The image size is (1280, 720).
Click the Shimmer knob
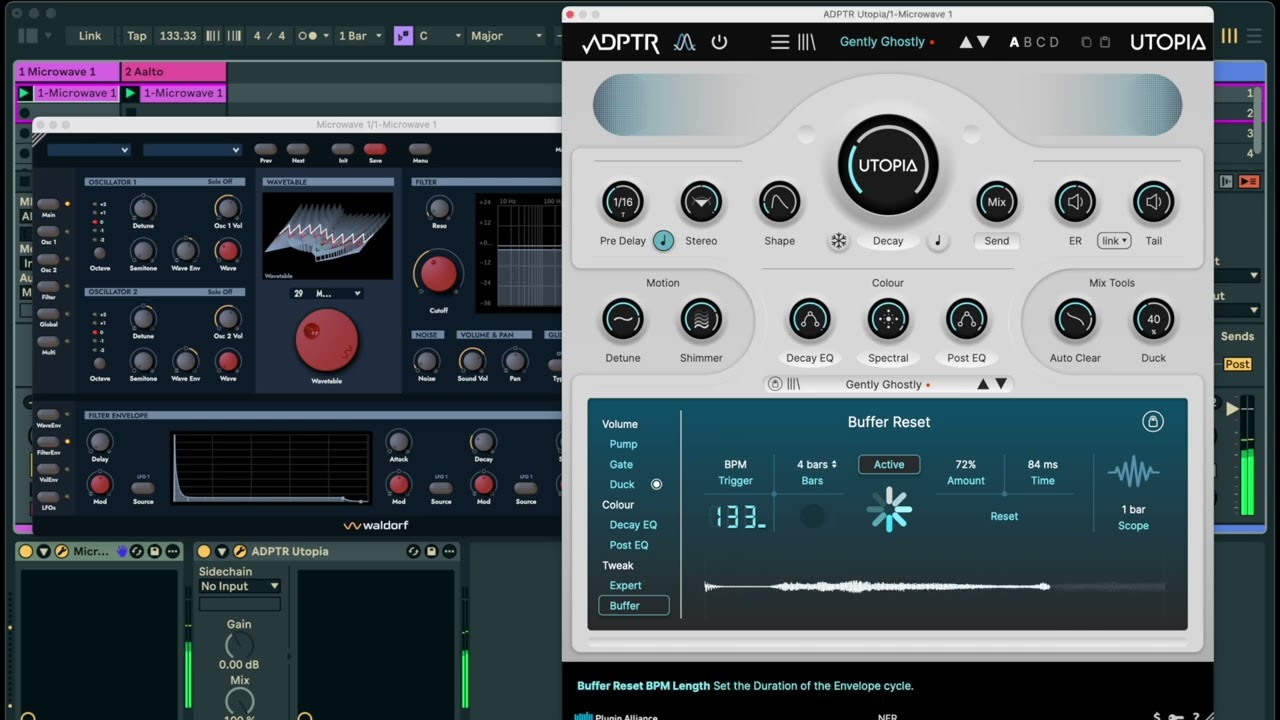(x=701, y=319)
